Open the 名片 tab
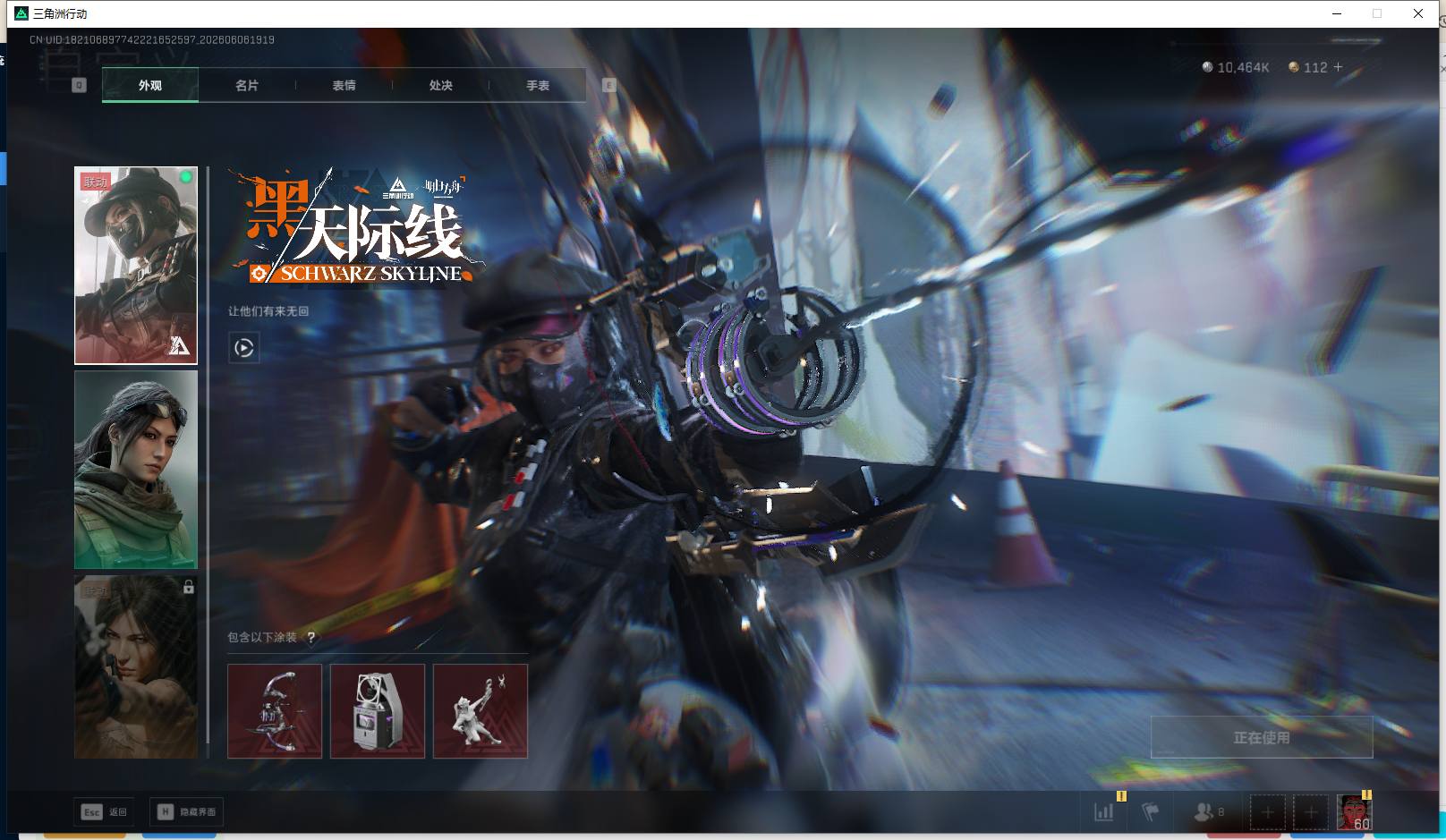 [x=247, y=85]
